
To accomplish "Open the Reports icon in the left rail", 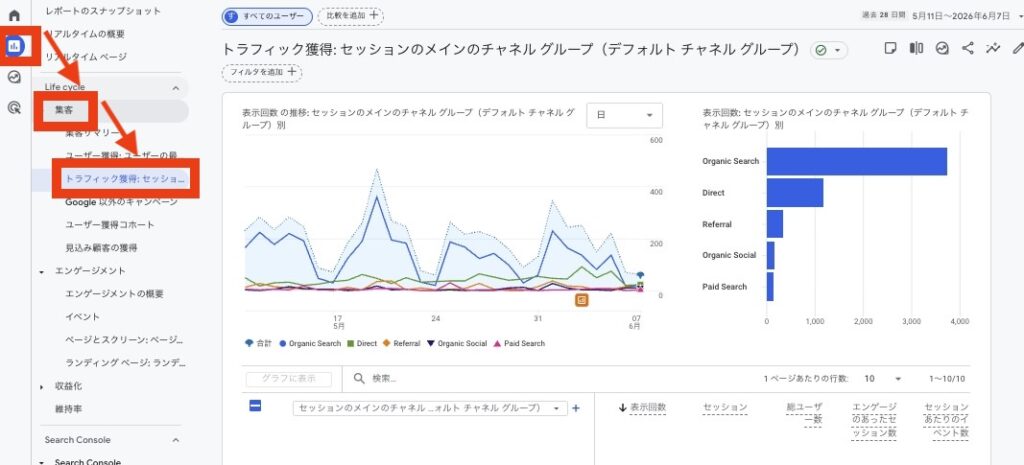I will coord(15,46).
